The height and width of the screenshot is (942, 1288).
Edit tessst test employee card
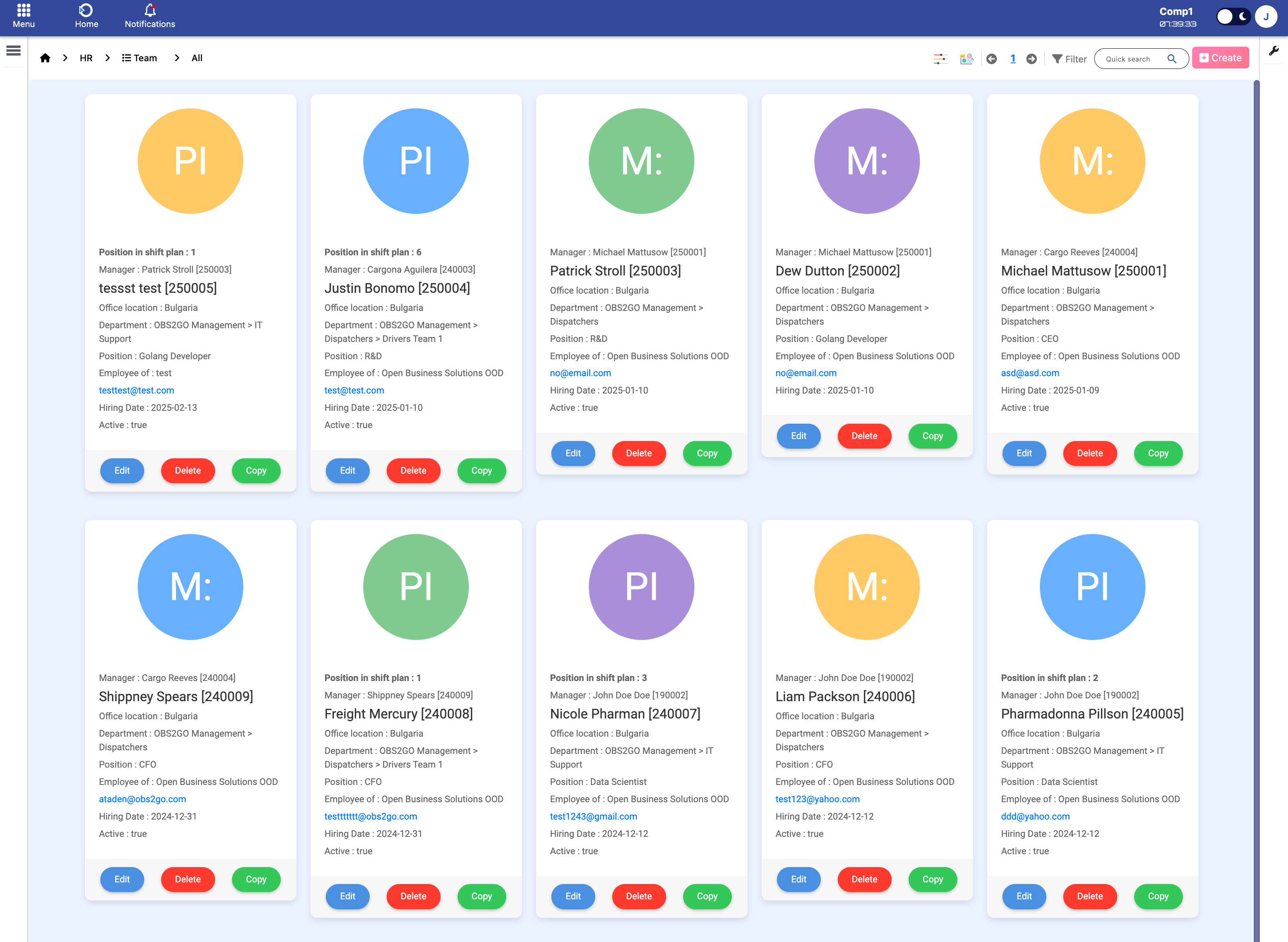click(122, 470)
